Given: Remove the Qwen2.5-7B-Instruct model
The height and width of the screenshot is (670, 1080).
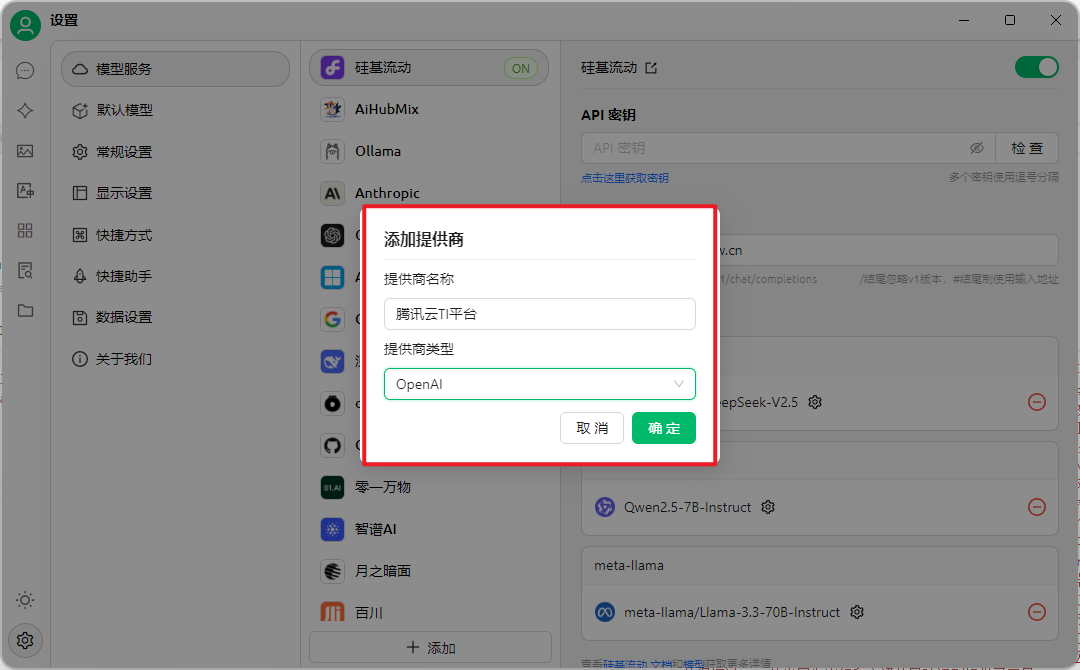Looking at the screenshot, I should 1037,507.
